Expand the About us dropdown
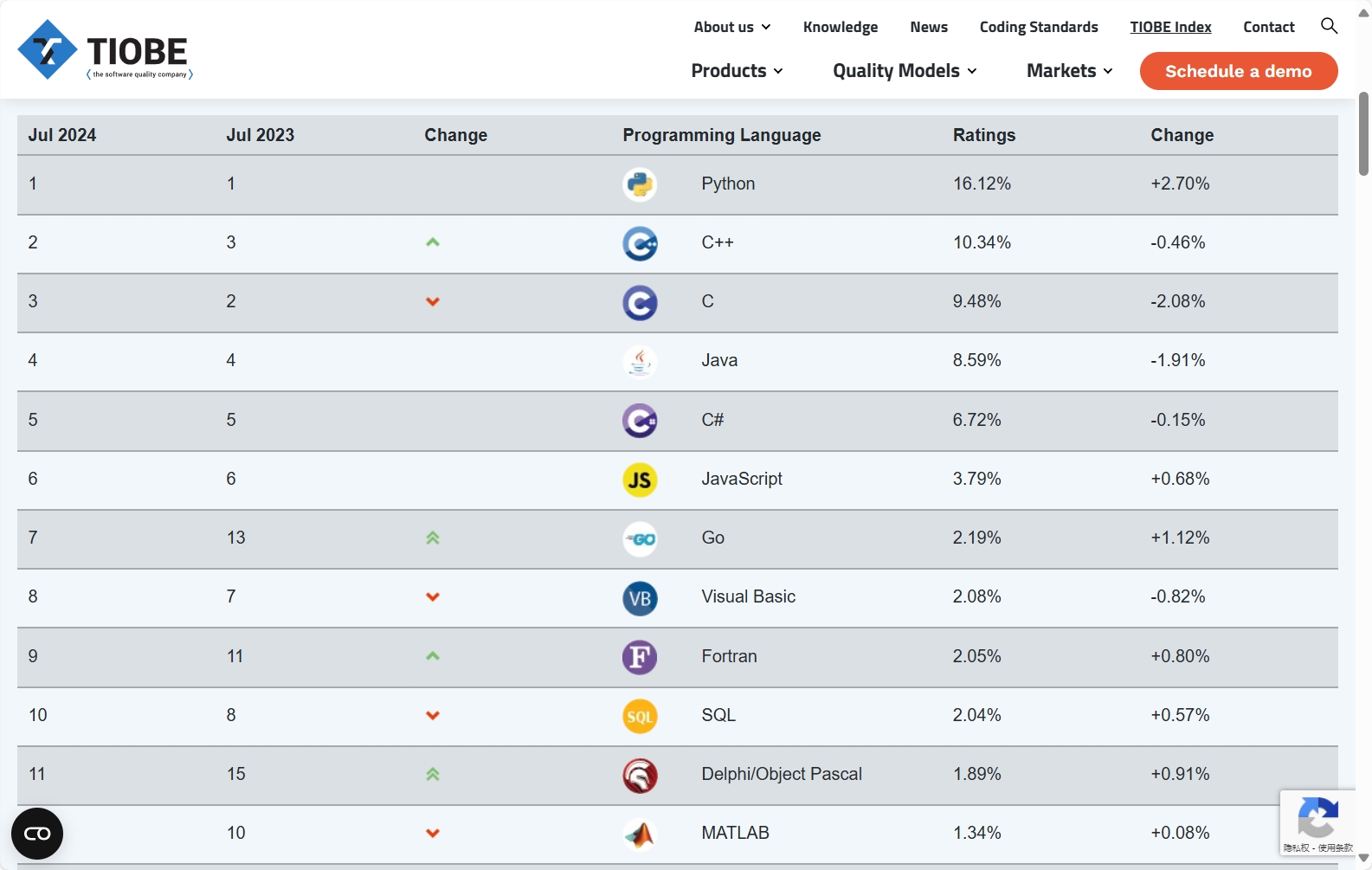The image size is (1372, 870). [731, 27]
